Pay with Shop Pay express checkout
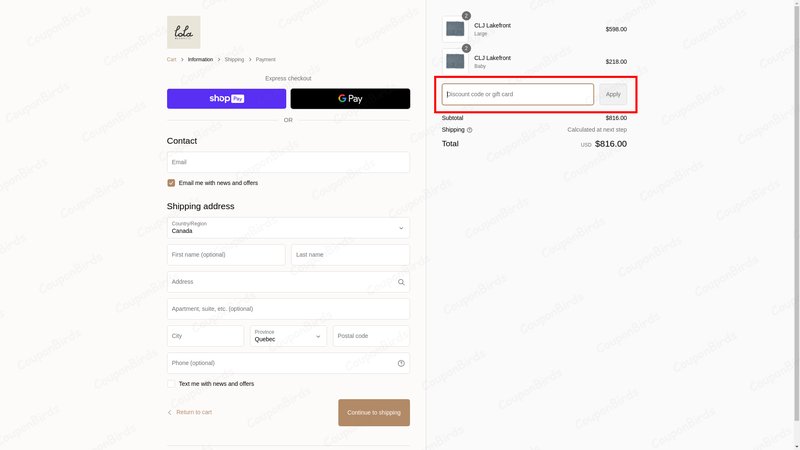This screenshot has height=450, width=800. [x=227, y=98]
